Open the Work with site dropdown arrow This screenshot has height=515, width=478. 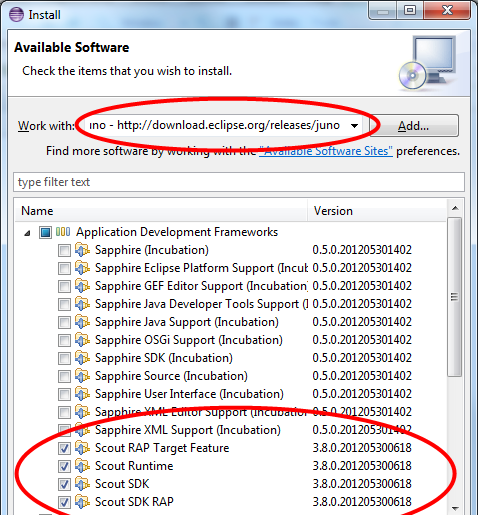354,126
